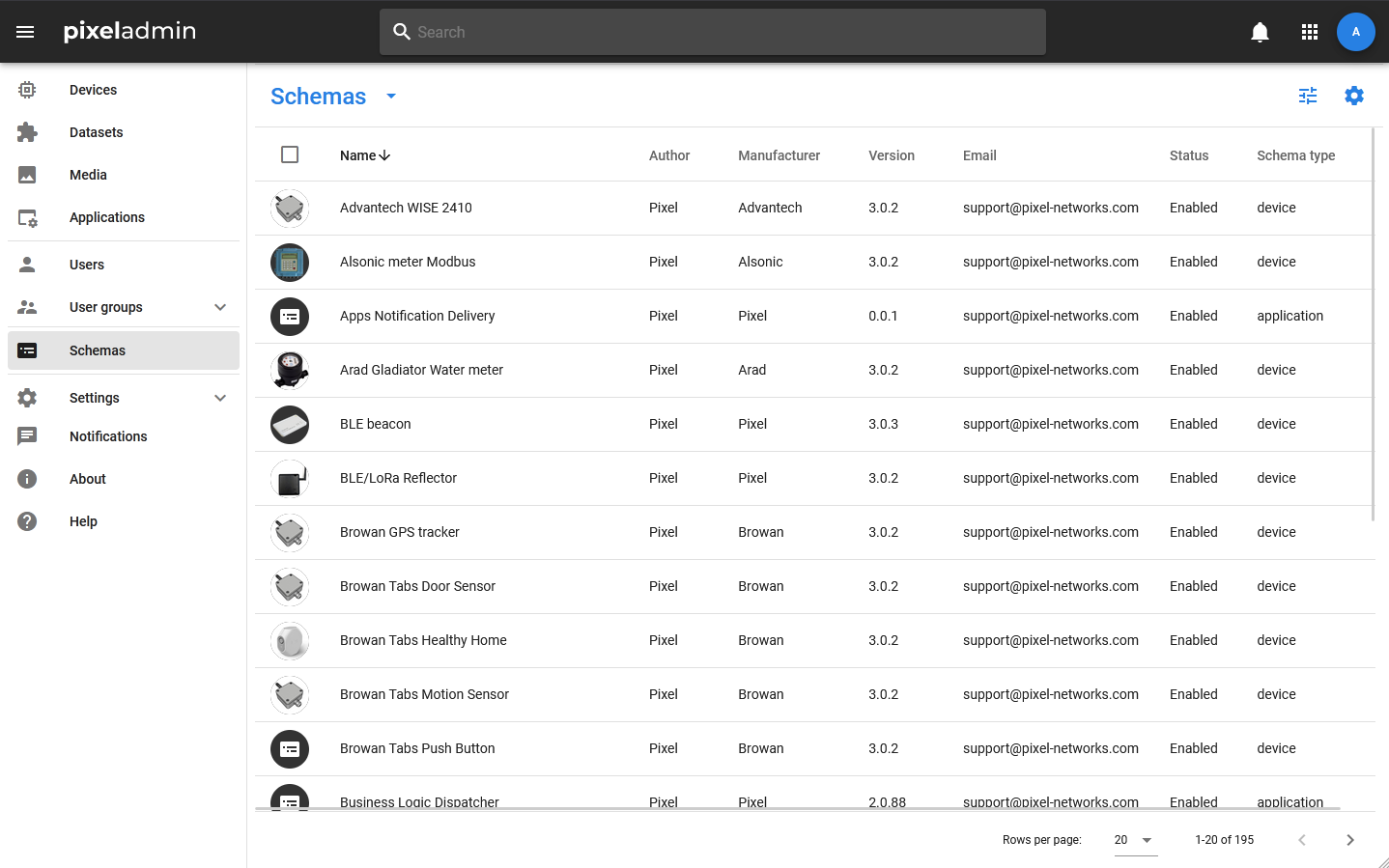Toggle the select all rows checkbox
1389x868 pixels.
pos(290,154)
